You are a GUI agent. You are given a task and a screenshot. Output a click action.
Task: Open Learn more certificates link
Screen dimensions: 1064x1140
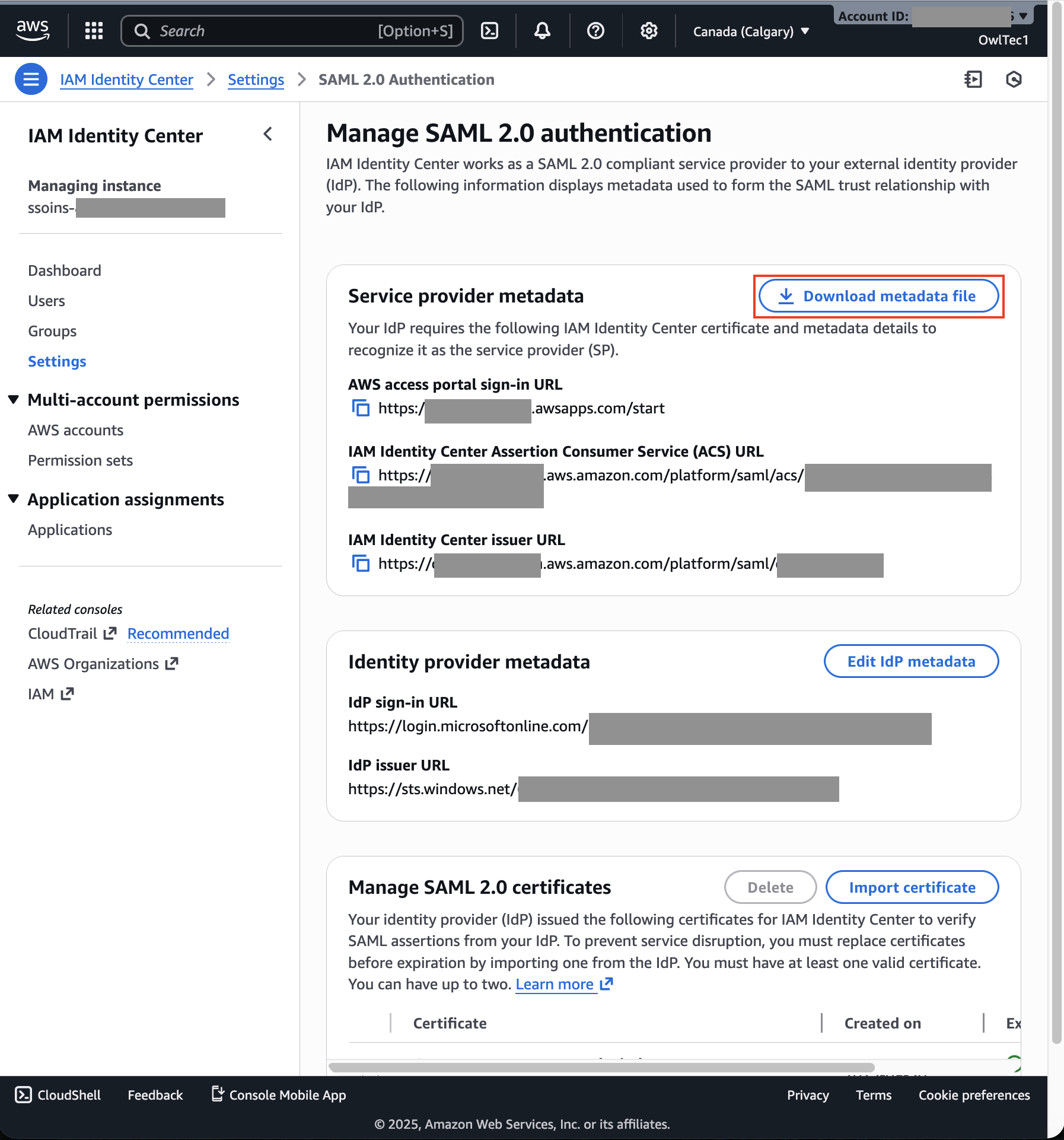(564, 985)
